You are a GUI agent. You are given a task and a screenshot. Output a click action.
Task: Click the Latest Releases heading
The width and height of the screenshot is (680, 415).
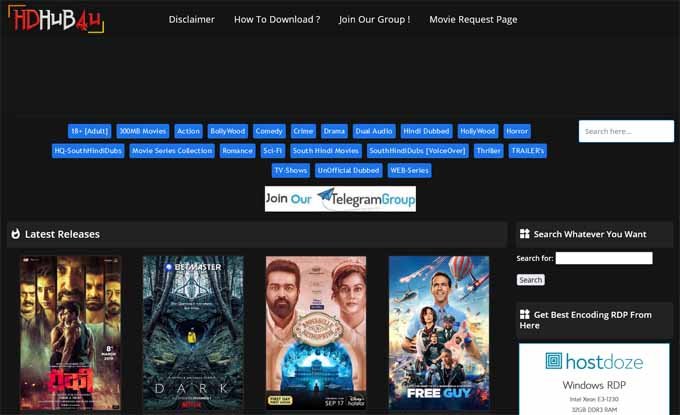[x=62, y=234]
